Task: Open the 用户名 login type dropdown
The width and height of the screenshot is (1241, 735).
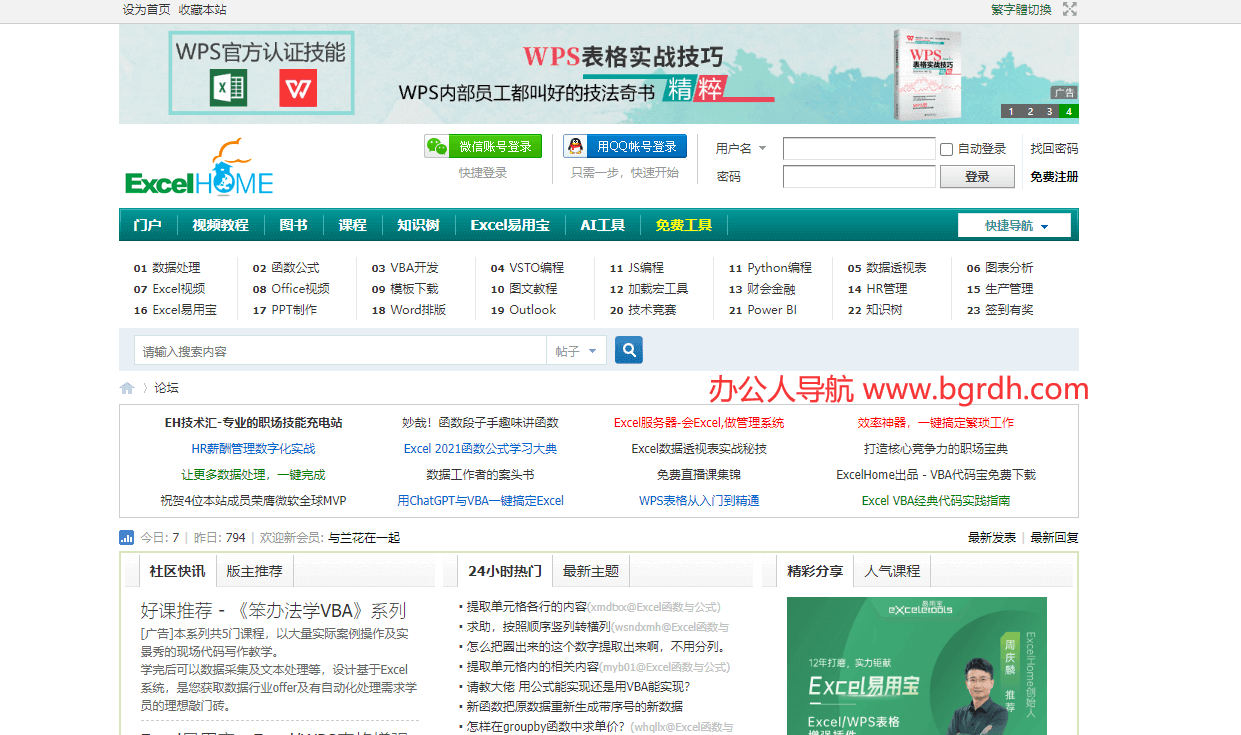Action: pos(762,147)
